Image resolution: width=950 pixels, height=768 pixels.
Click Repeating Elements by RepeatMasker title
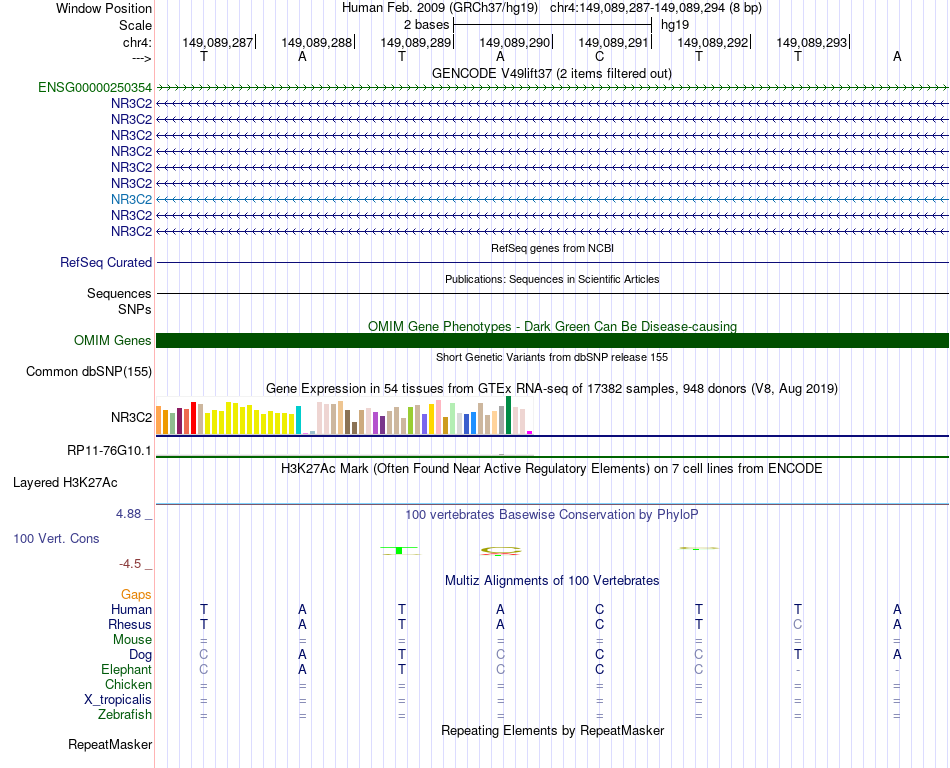pyautogui.click(x=552, y=731)
